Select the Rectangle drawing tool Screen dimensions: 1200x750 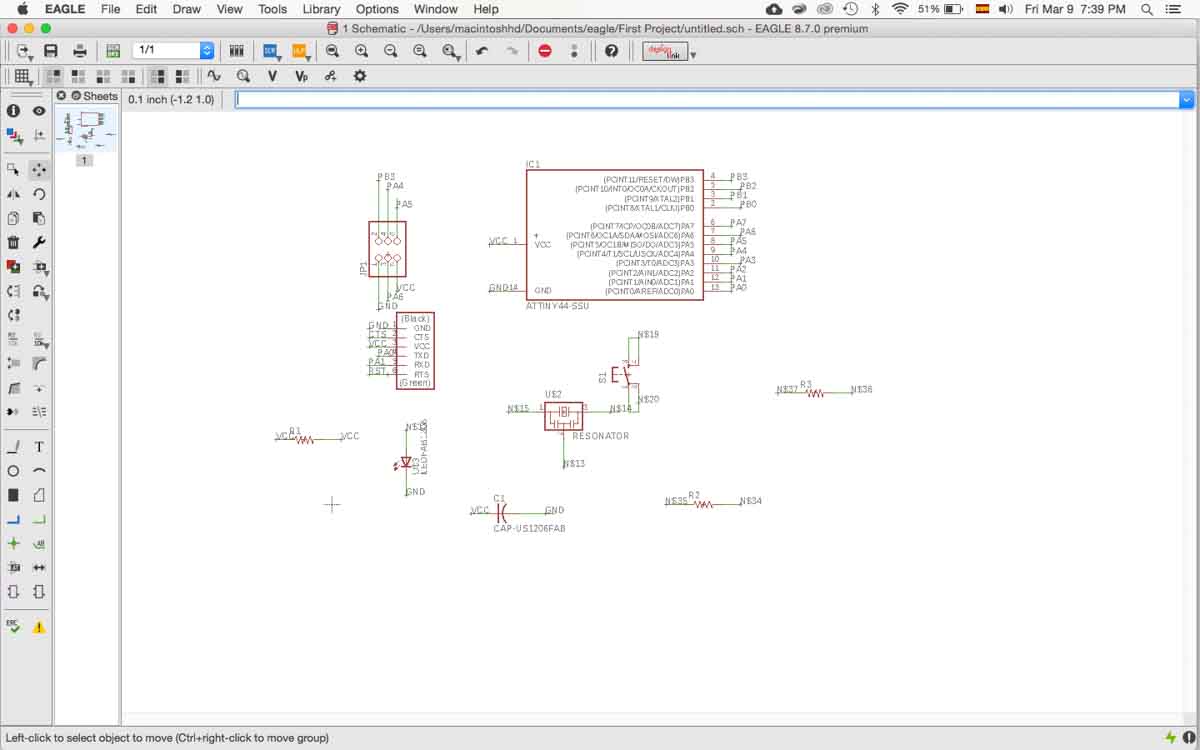[13, 495]
